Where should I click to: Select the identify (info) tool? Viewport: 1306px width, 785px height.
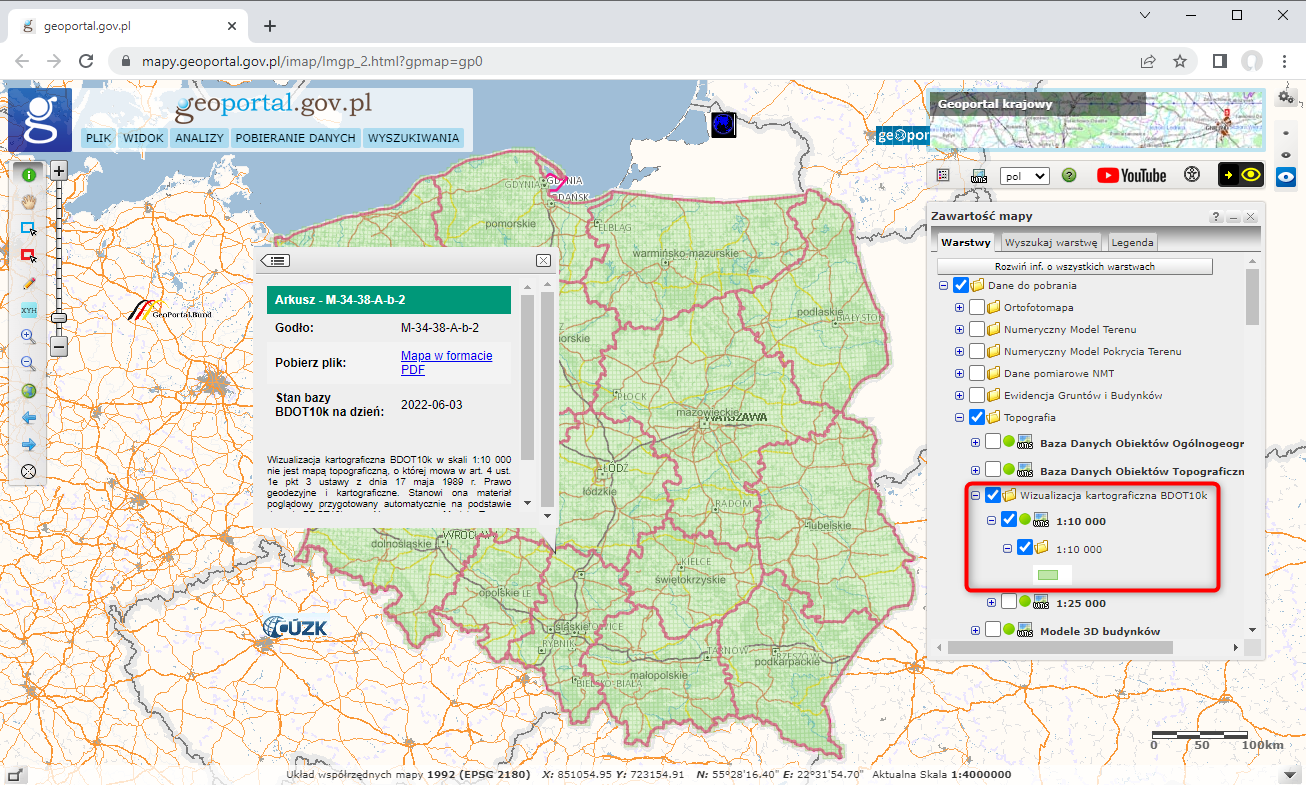pos(28,174)
